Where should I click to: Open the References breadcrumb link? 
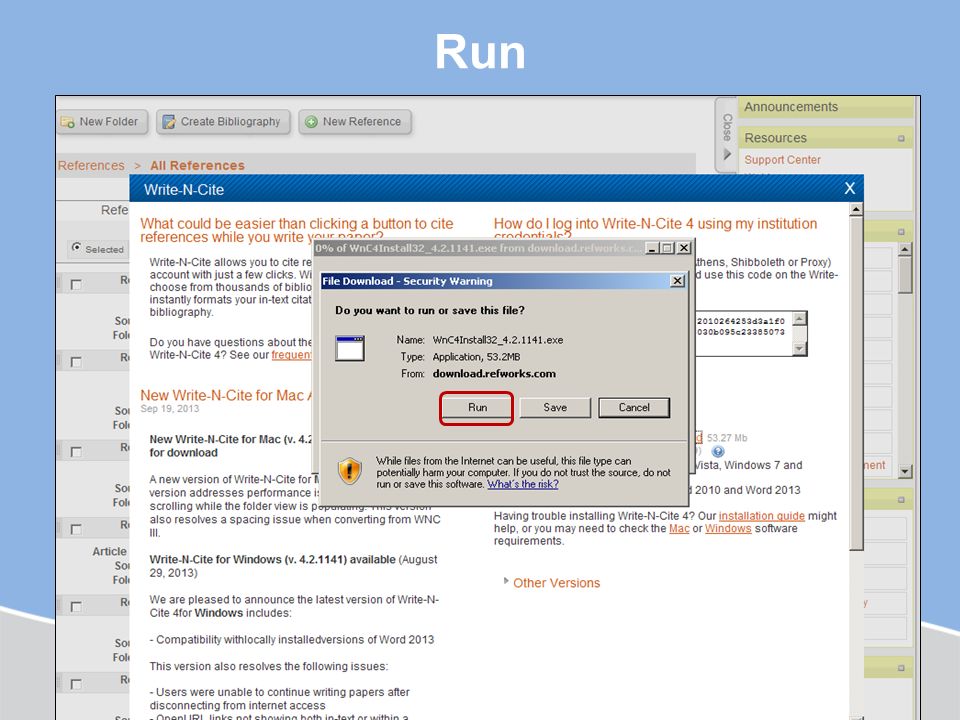tap(91, 165)
